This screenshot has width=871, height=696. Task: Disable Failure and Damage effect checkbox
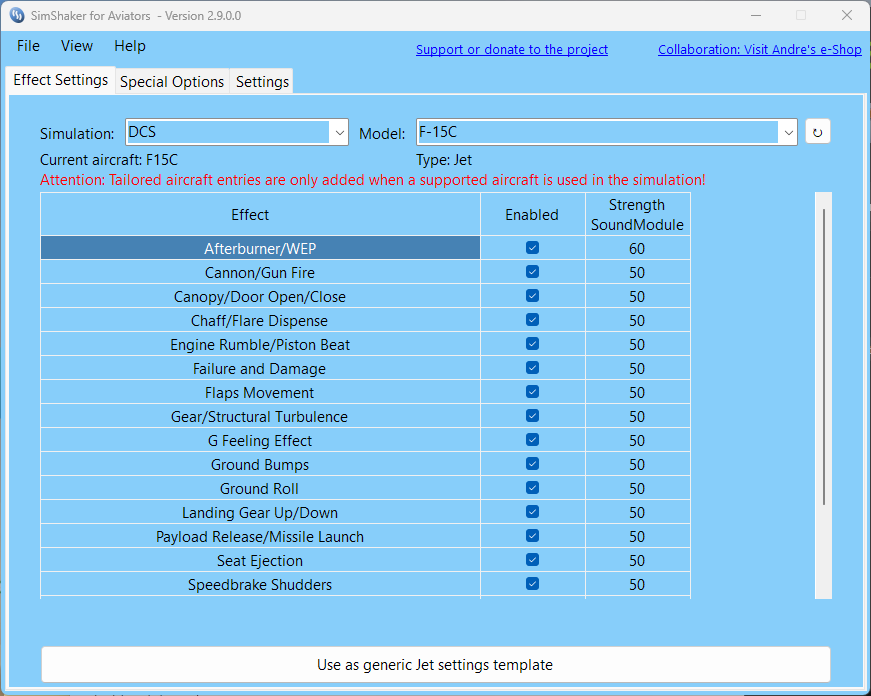click(x=532, y=368)
